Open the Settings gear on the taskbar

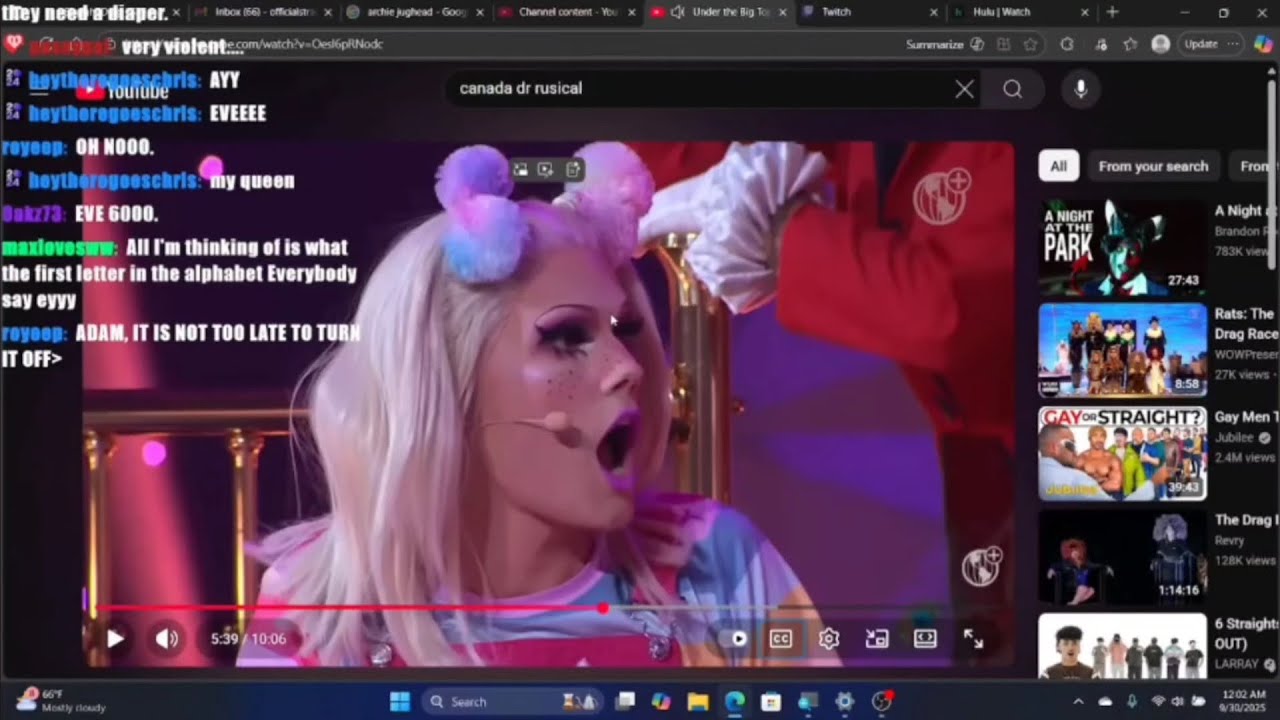tap(844, 701)
